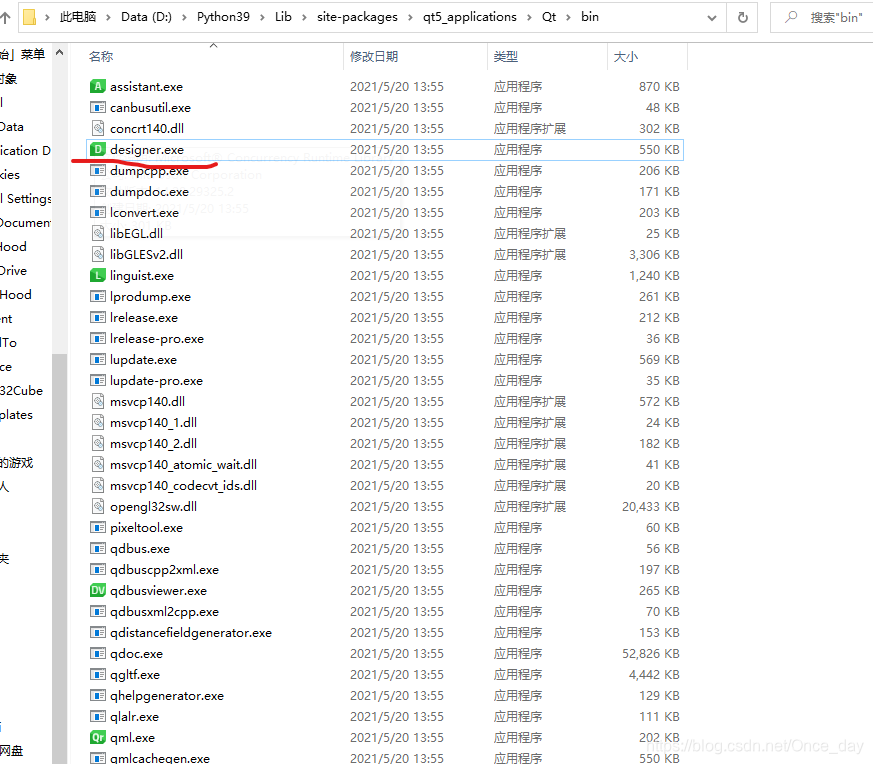Click the qdbusviewer.exe DV icon

coord(97,590)
